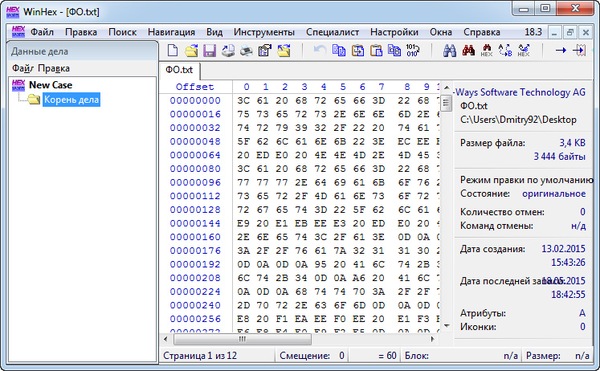Click the X-Ways Software Technology AG link
Screen dimensions: 600x371
click(519, 92)
